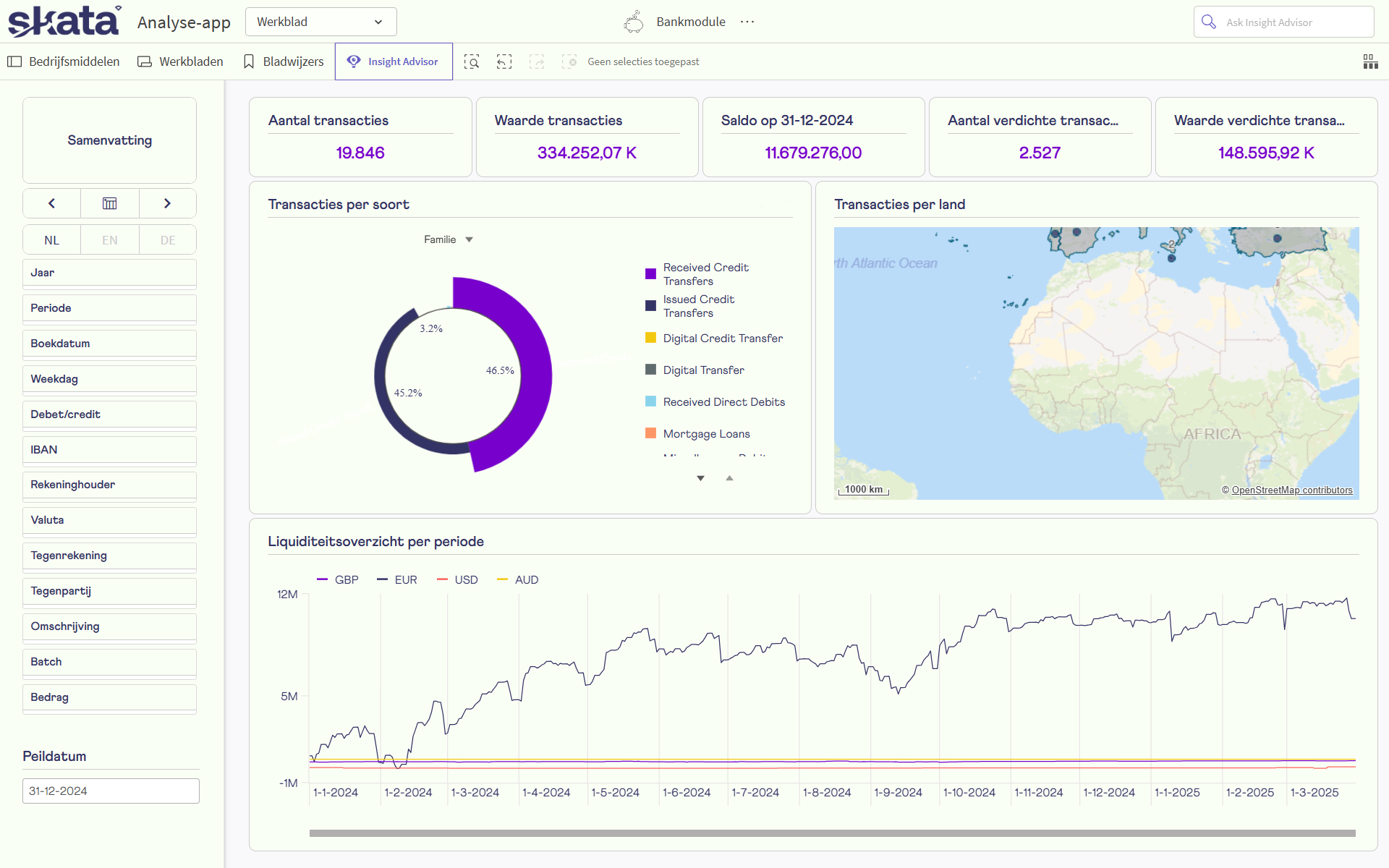Open the three-dot more options menu
The image size is (1389, 868).
point(747,22)
